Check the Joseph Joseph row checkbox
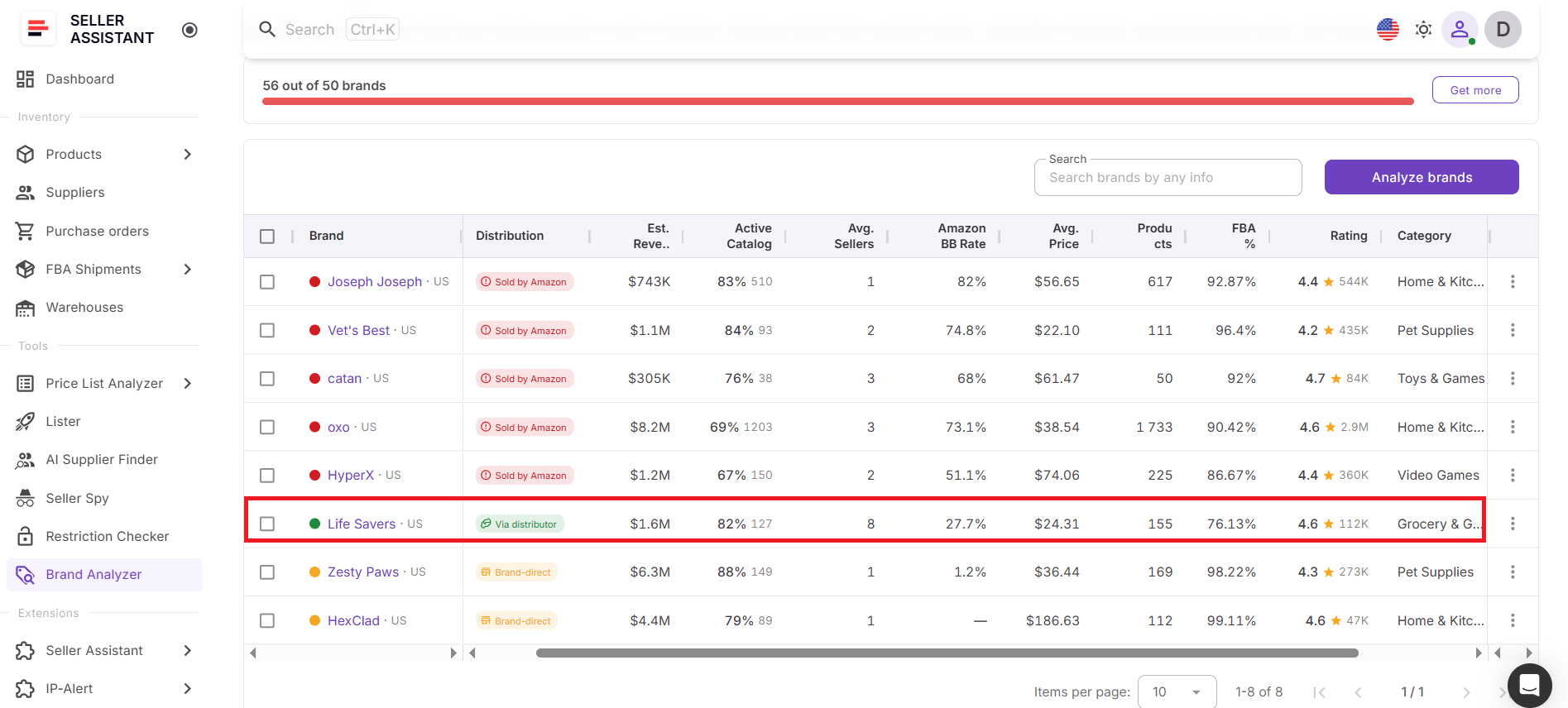This screenshot has height=708, width=1568. (267, 282)
